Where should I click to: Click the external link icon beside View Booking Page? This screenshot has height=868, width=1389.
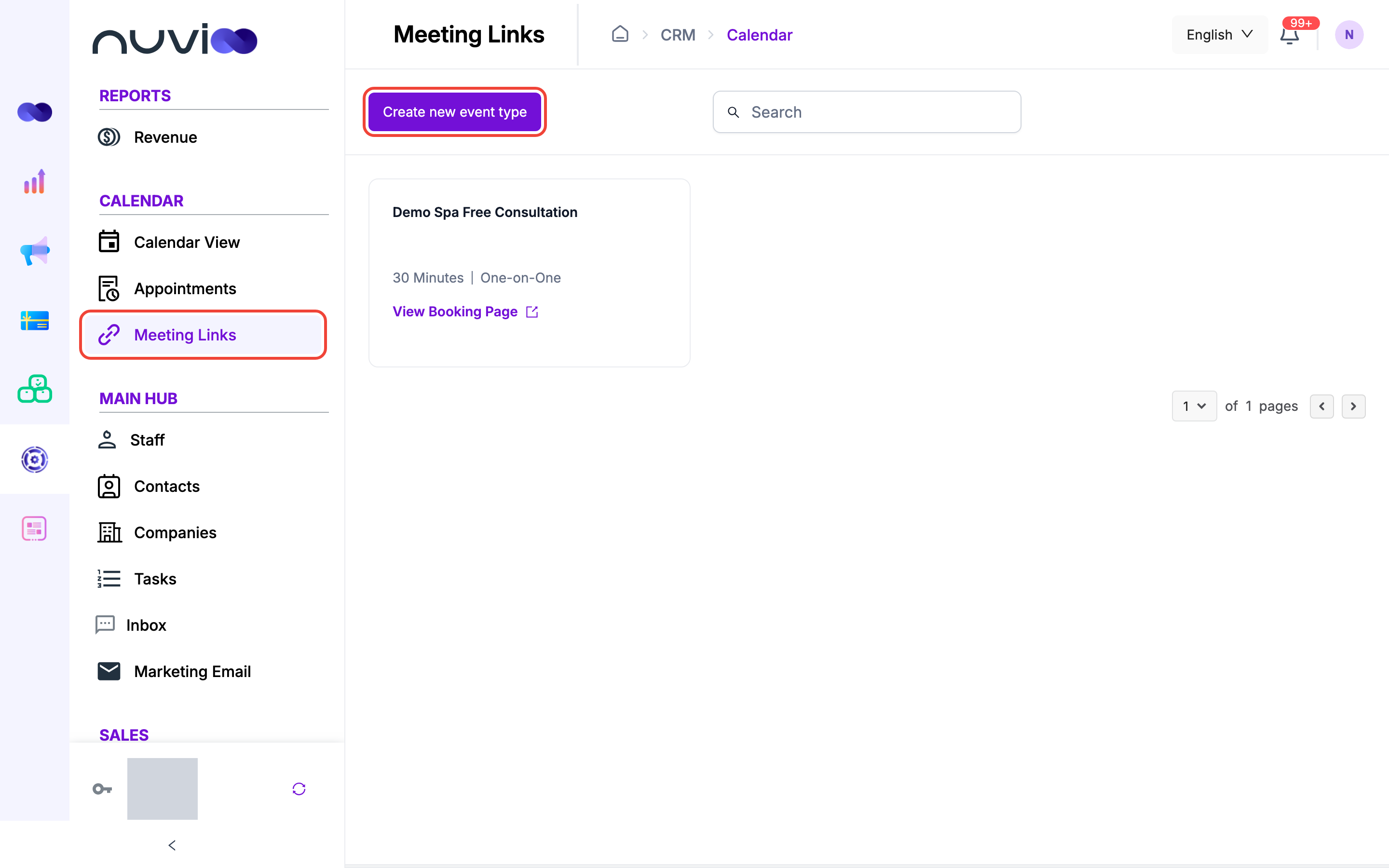coord(532,312)
